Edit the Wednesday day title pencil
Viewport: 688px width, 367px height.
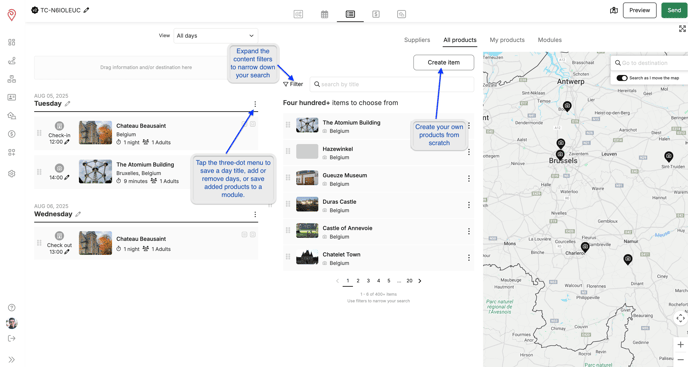point(78,214)
